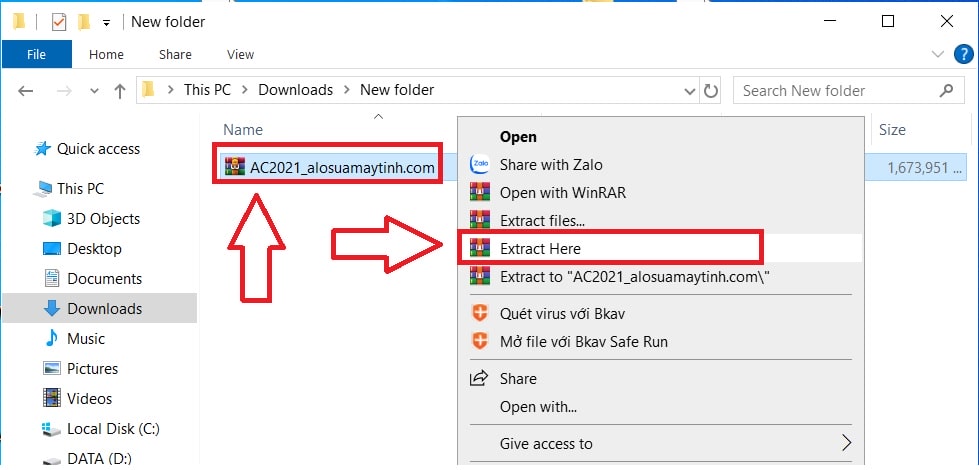Click the Zalo icon in the context menu
Screen dimensions: 979x470
[479, 164]
